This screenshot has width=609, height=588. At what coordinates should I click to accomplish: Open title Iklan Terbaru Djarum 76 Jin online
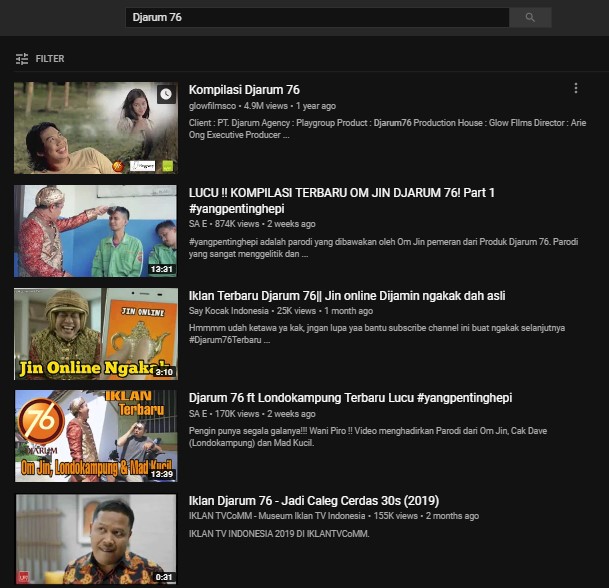(x=347, y=296)
